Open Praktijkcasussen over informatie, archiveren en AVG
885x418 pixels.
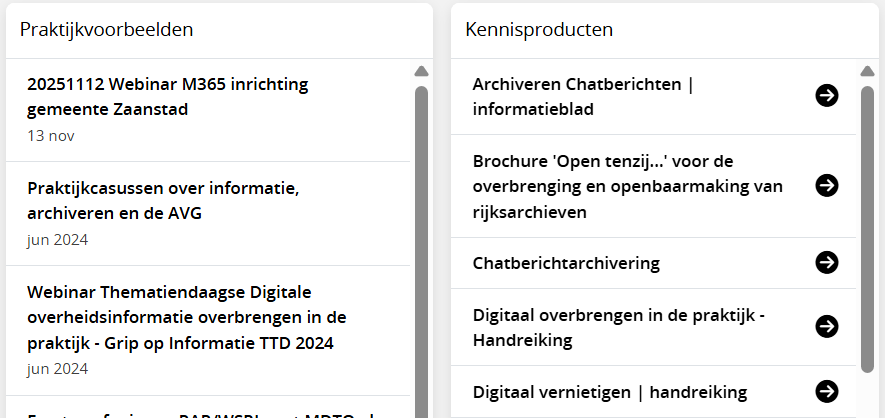pos(163,200)
